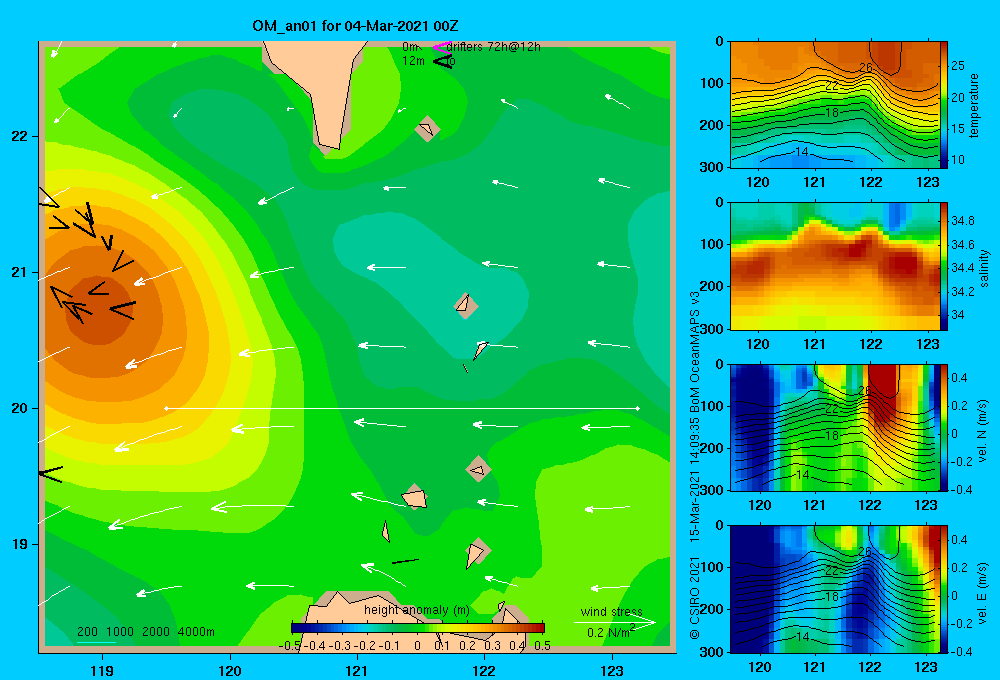Image resolution: width=1000 pixels, height=680 pixels.
Task: Click the title 'OM_an01 for 04-Mar-2021 00Z'
Action: pyautogui.click(x=355, y=26)
